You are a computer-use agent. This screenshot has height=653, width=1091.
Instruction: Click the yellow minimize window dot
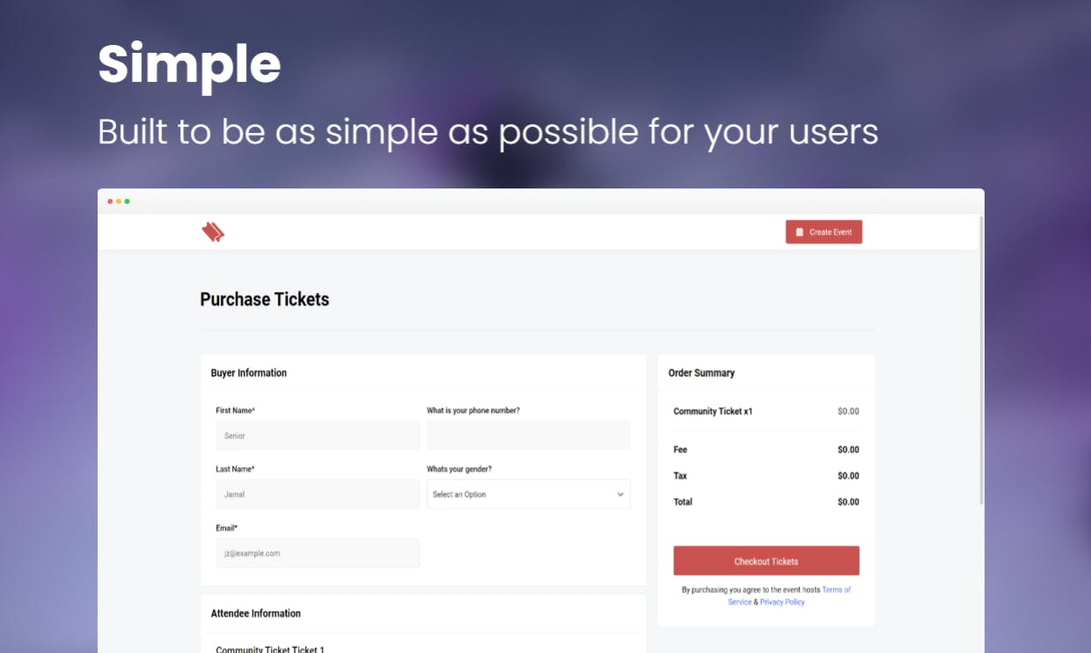(119, 201)
